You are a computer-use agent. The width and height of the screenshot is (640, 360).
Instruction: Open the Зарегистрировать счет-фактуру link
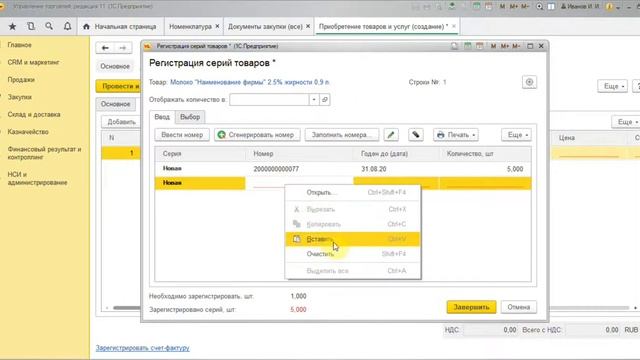pos(142,348)
